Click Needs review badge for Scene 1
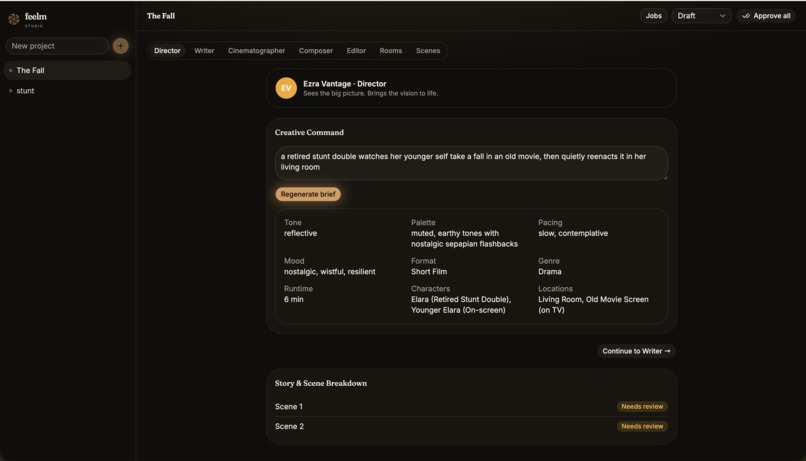The width and height of the screenshot is (806, 461). pyautogui.click(x=642, y=407)
